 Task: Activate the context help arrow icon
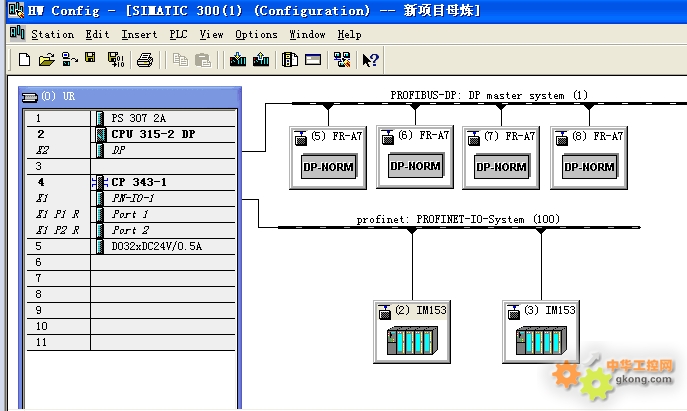[x=370, y=60]
